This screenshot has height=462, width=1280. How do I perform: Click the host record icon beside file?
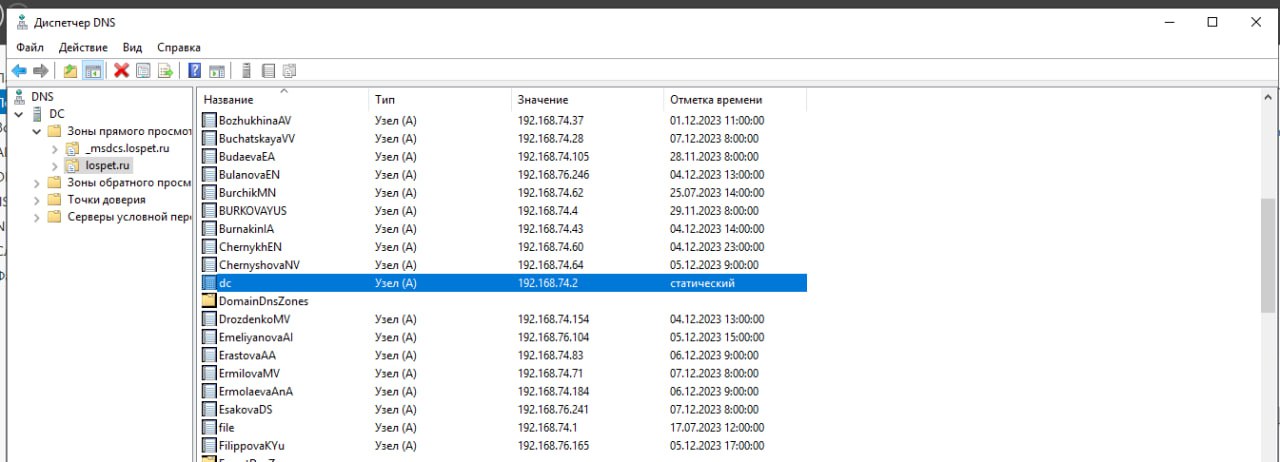209,427
